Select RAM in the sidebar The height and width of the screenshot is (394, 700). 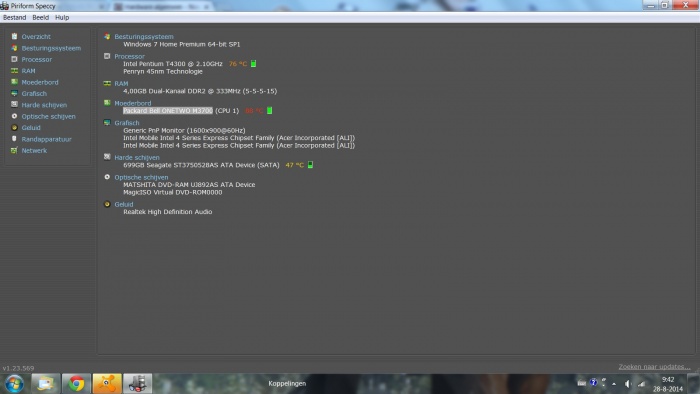pos(29,71)
